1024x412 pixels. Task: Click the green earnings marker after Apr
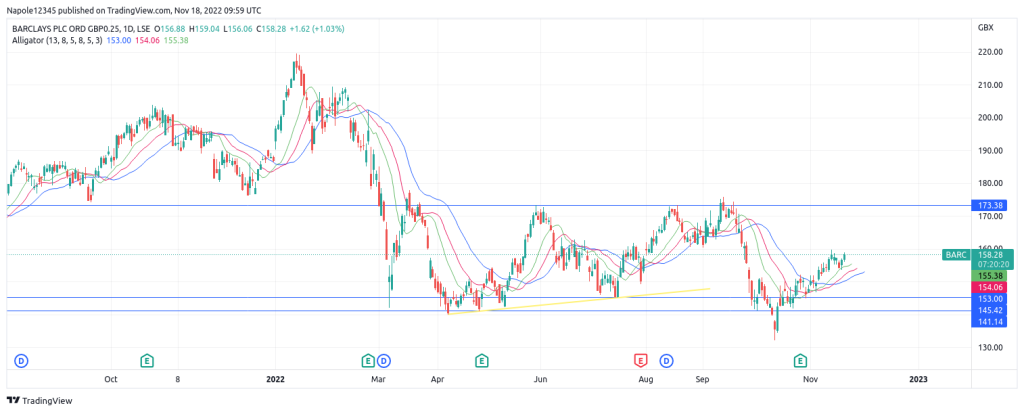point(481,360)
